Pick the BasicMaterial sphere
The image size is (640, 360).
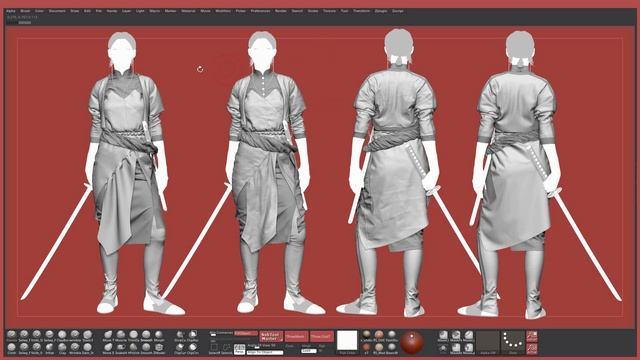392,348
